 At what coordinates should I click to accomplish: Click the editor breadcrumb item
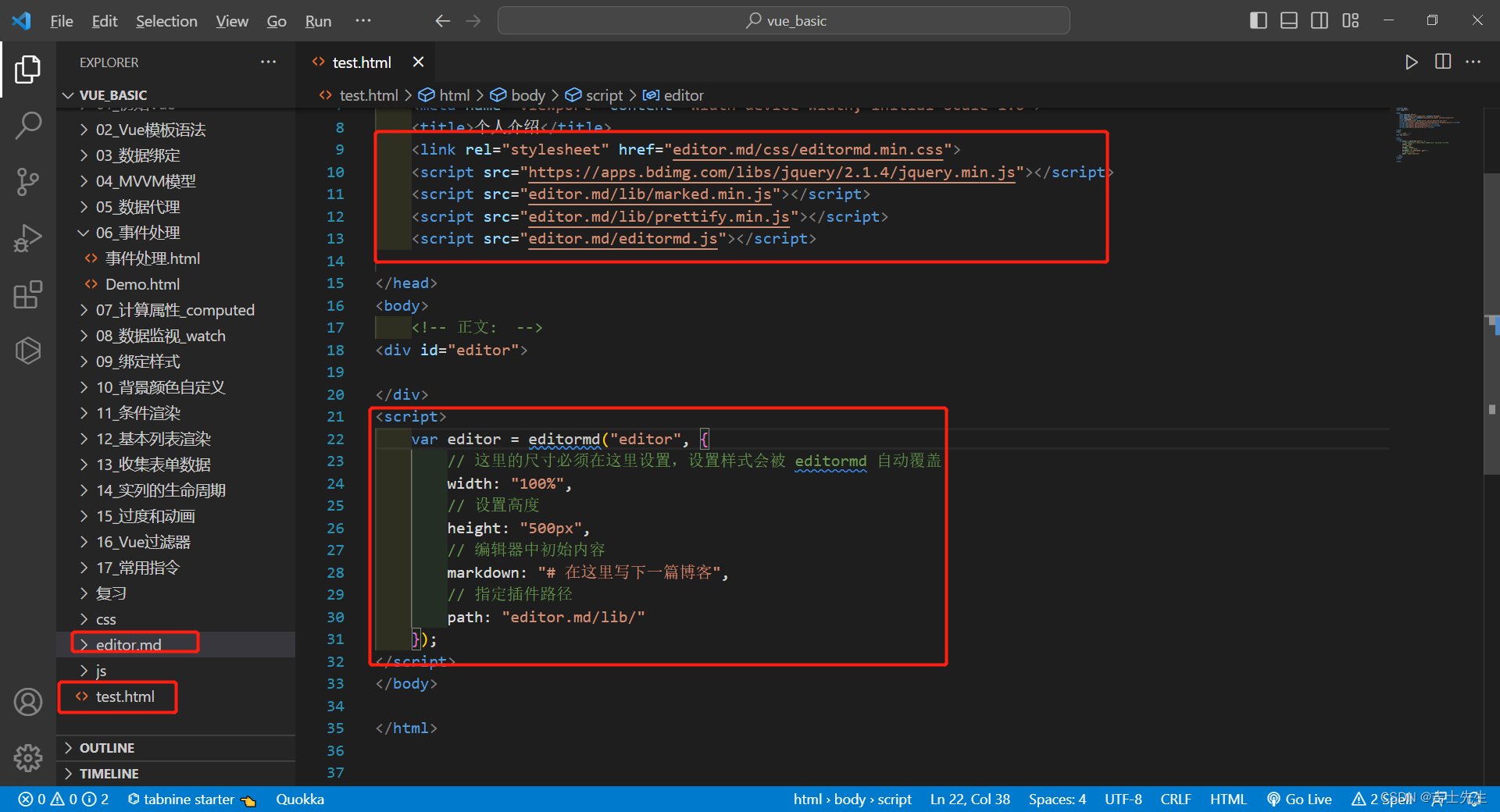[673, 95]
